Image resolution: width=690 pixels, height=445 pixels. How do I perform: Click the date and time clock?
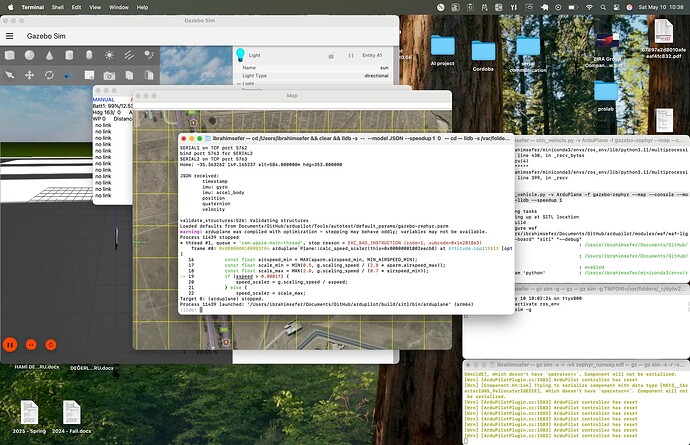point(661,7)
